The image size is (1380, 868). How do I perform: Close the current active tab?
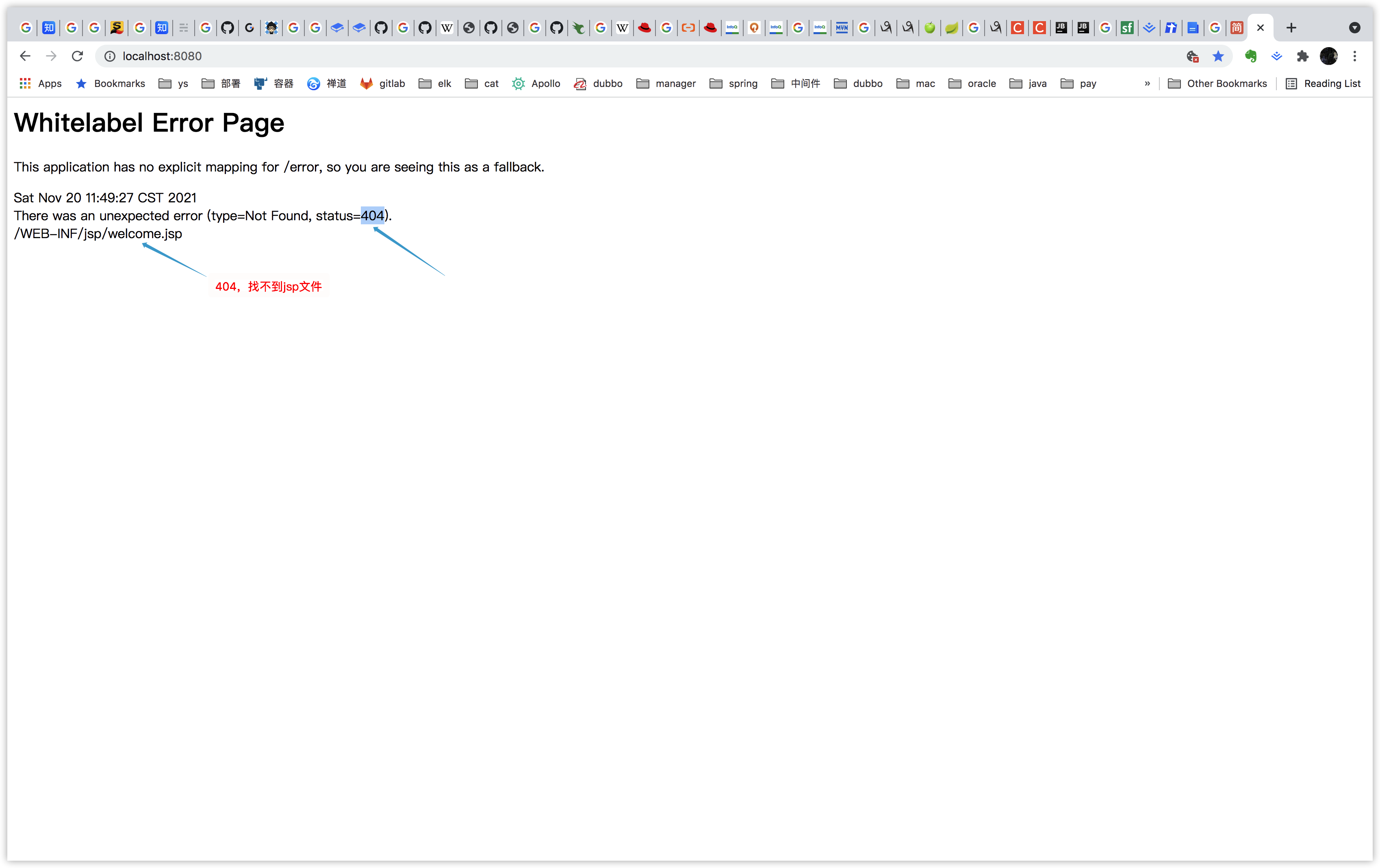point(1260,28)
